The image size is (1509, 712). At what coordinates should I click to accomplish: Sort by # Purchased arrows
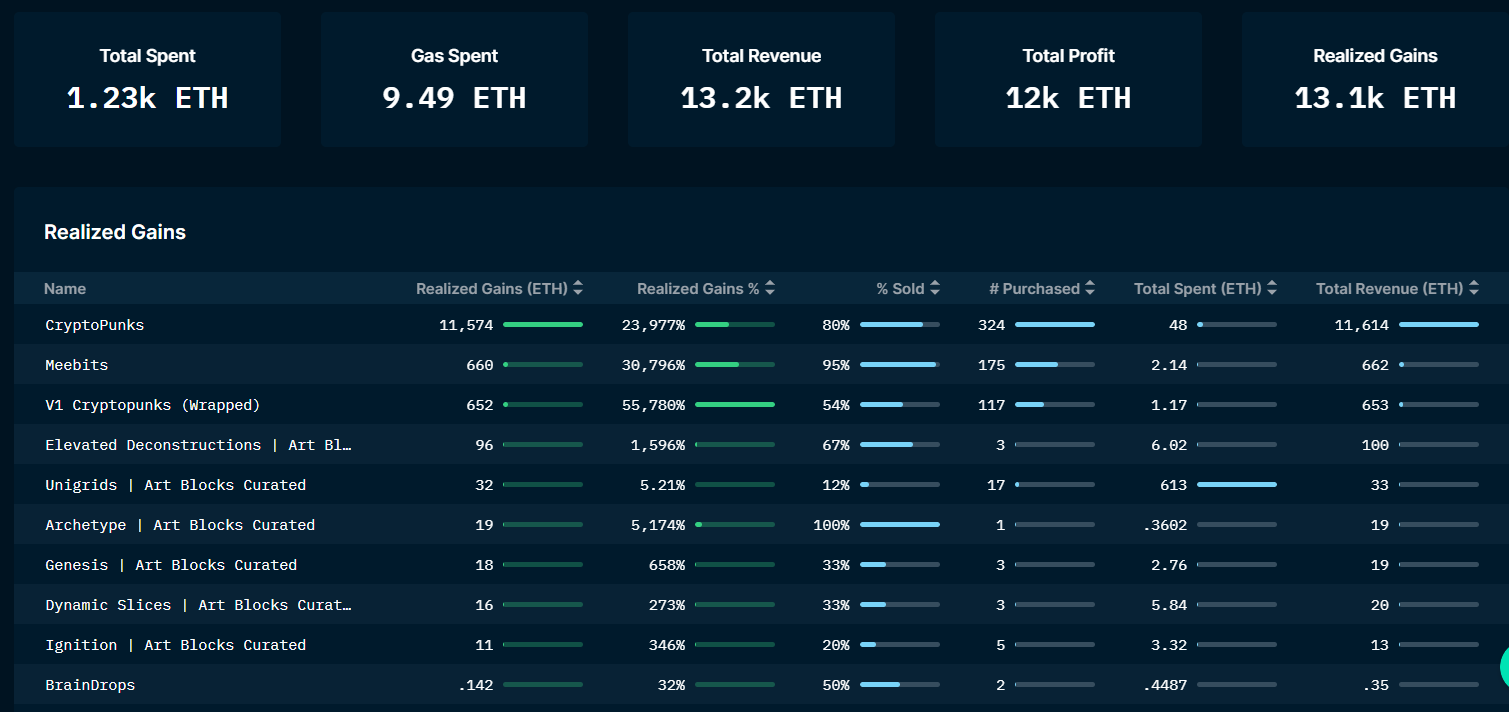pyautogui.click(x=1090, y=288)
